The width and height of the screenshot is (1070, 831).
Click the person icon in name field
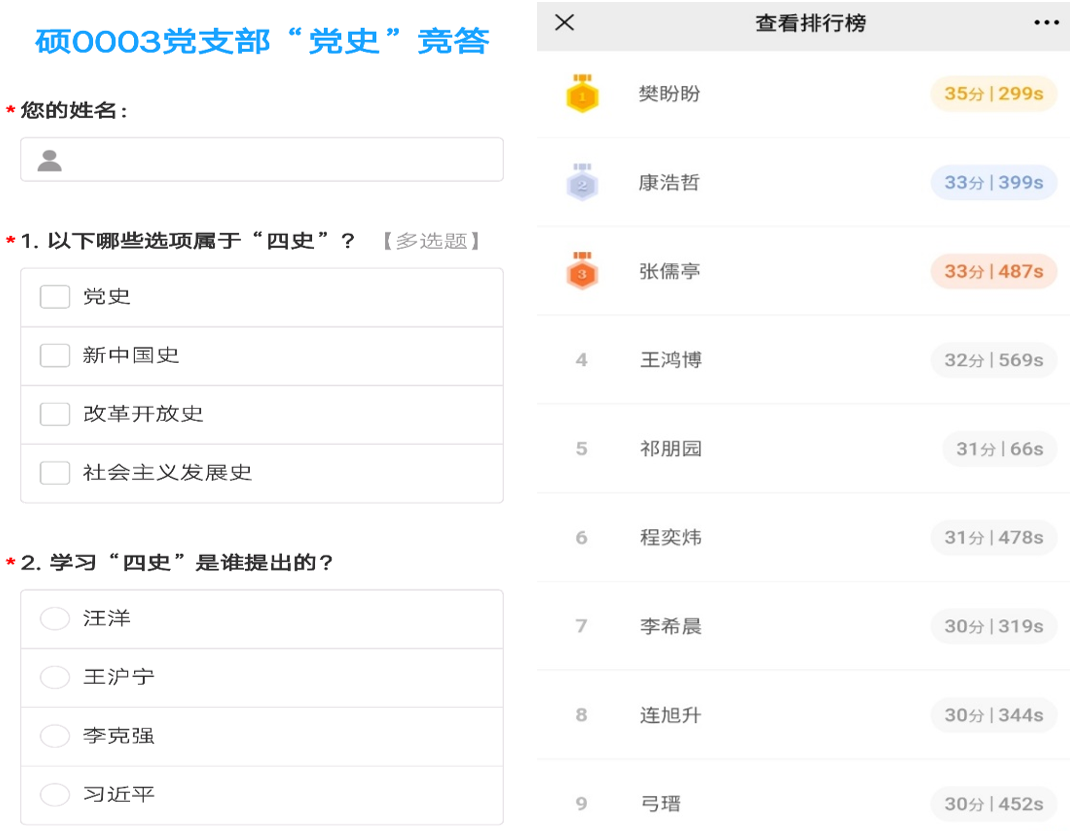point(50,160)
